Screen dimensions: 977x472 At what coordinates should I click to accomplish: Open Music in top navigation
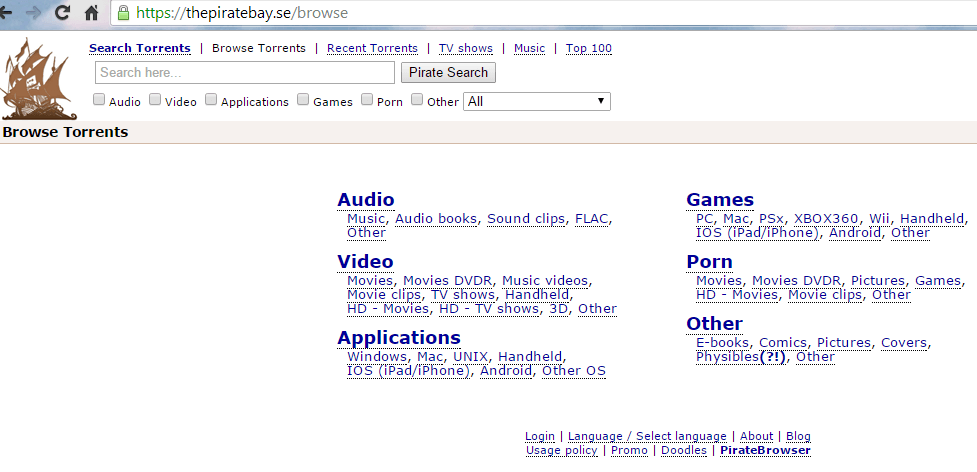point(530,49)
